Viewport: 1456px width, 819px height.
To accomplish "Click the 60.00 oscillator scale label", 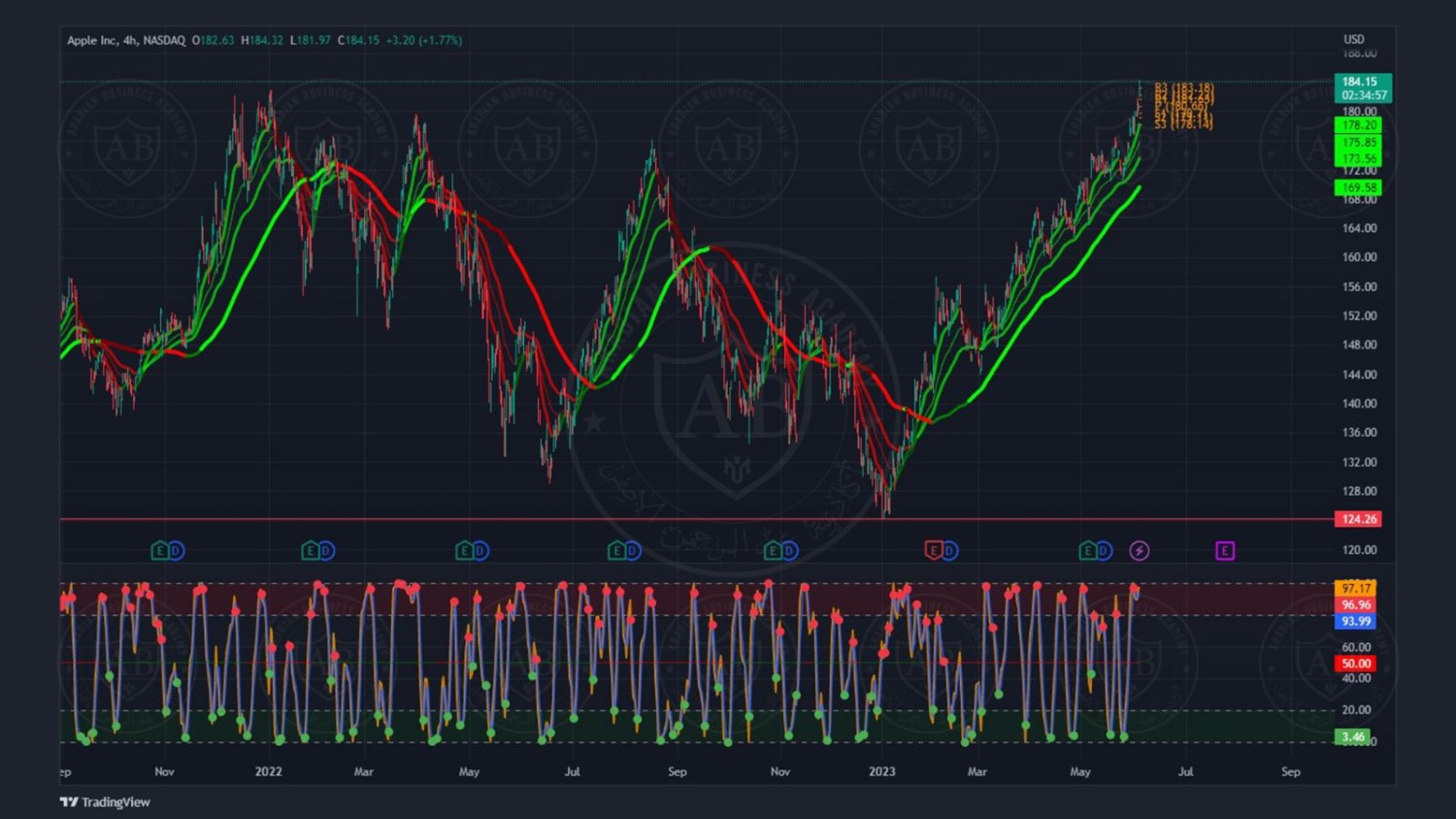I will coord(1356,647).
